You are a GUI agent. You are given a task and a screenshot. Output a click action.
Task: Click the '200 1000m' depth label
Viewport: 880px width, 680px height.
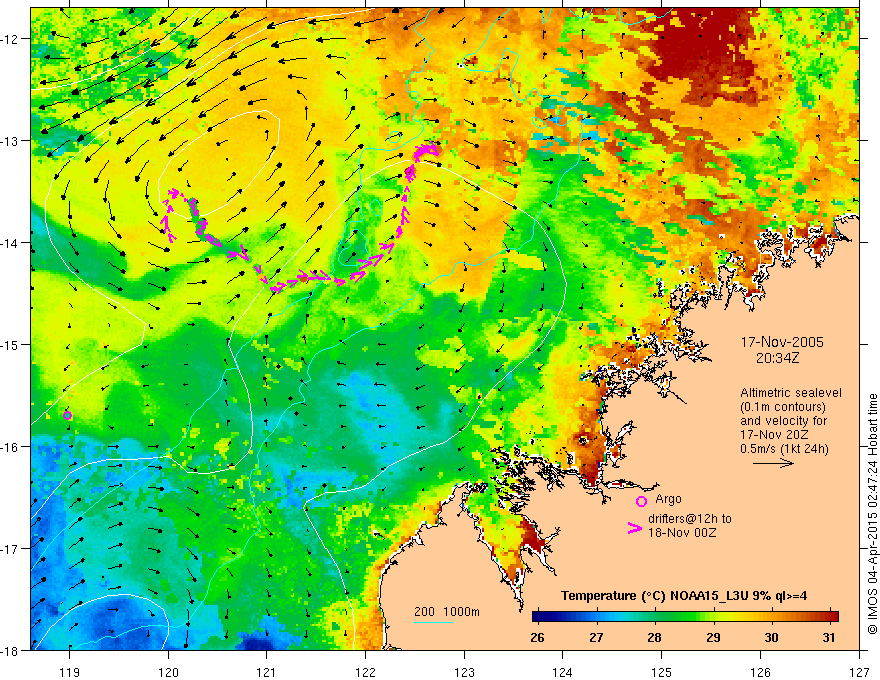[447, 612]
